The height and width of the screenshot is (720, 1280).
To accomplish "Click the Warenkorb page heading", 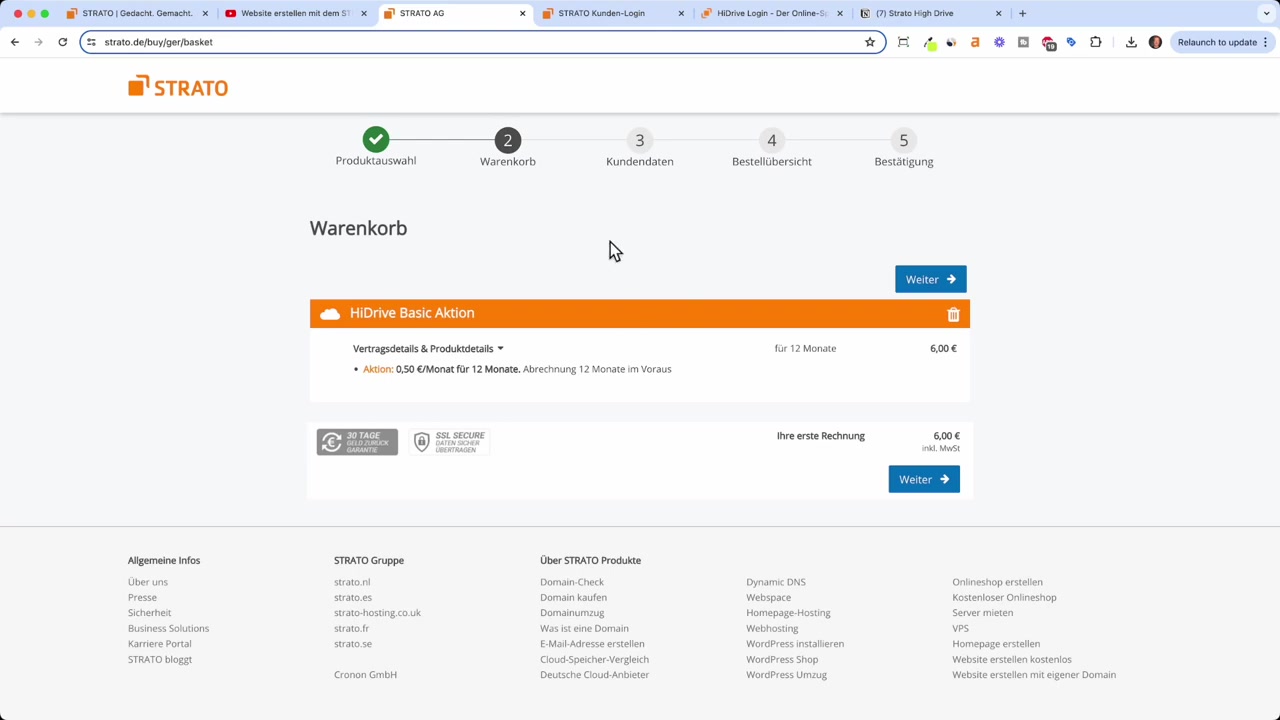I will coord(358,228).
